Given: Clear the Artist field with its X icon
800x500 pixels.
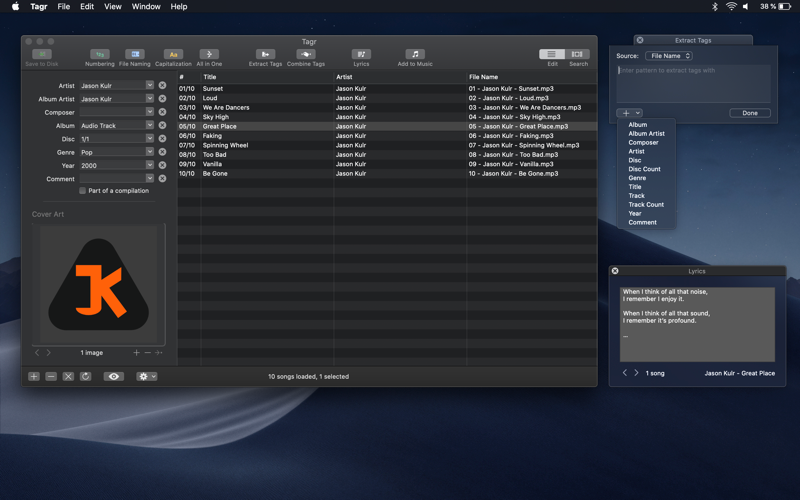Looking at the screenshot, I should point(162,85).
